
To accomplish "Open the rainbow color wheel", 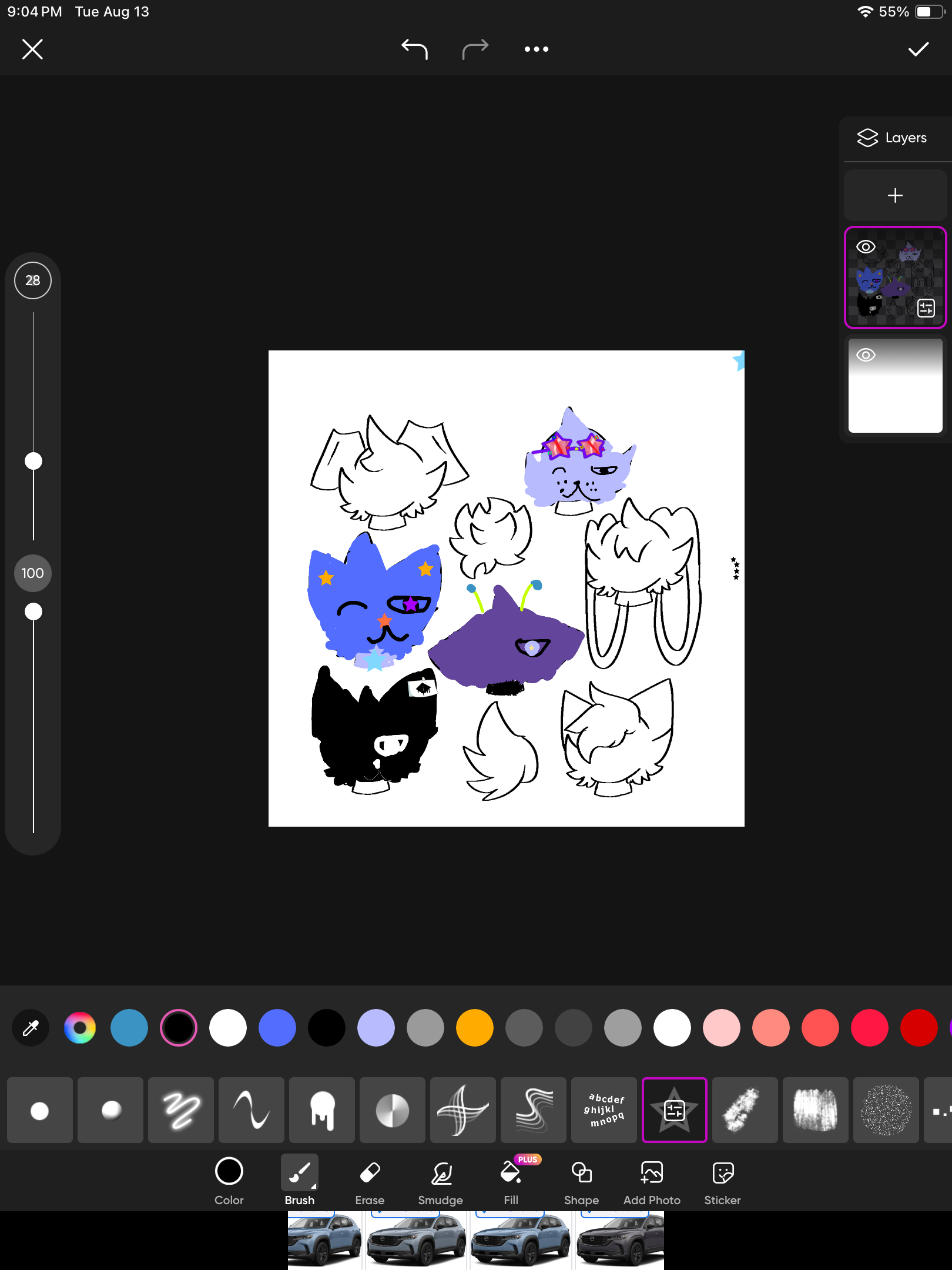I will click(x=80, y=1028).
